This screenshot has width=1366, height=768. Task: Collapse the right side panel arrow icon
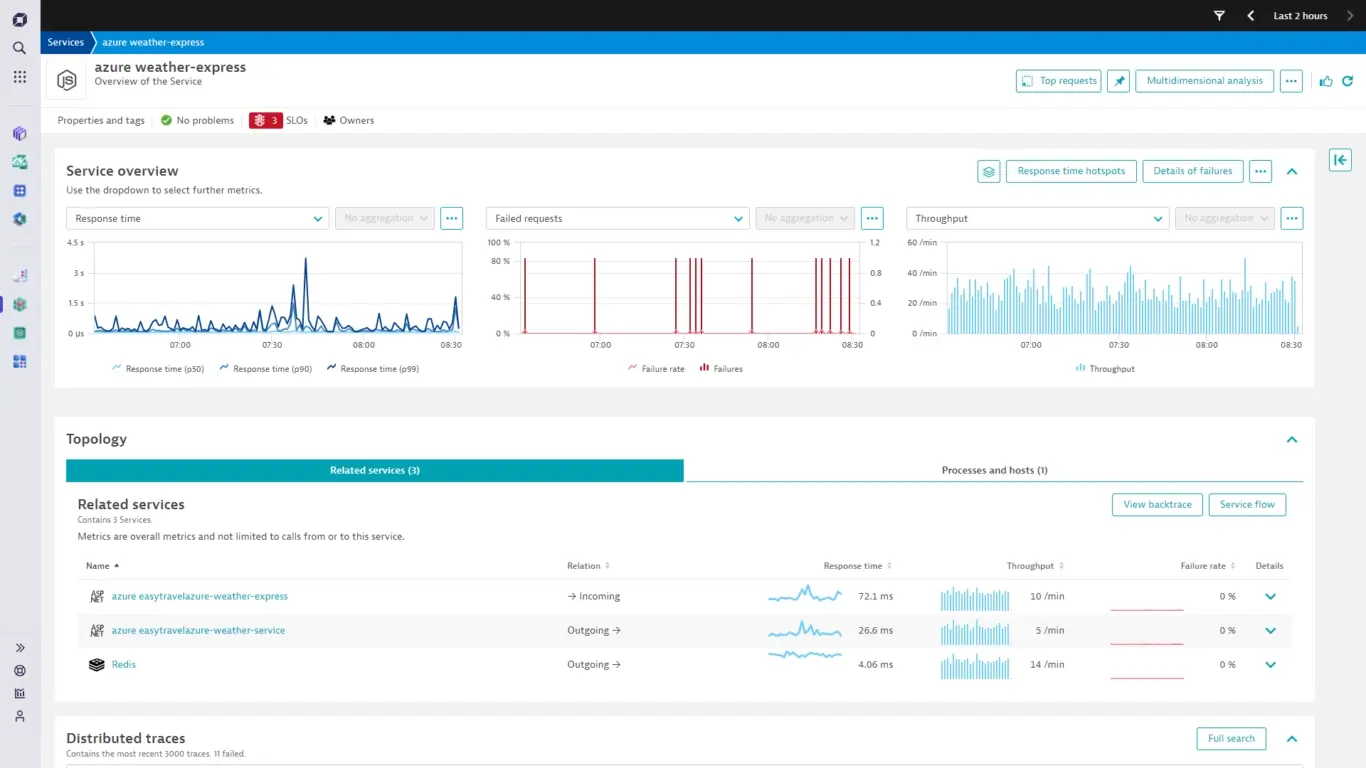1340,160
